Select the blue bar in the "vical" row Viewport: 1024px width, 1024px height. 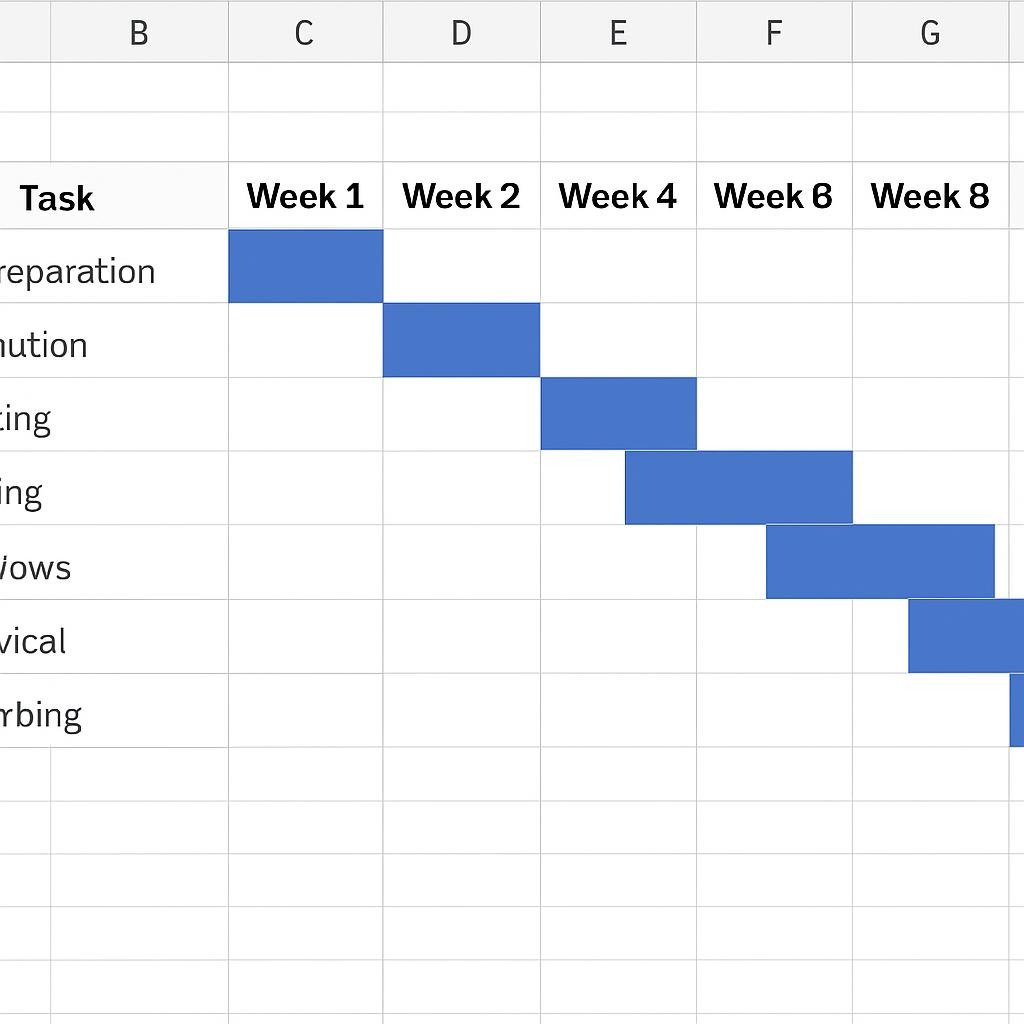pos(966,636)
